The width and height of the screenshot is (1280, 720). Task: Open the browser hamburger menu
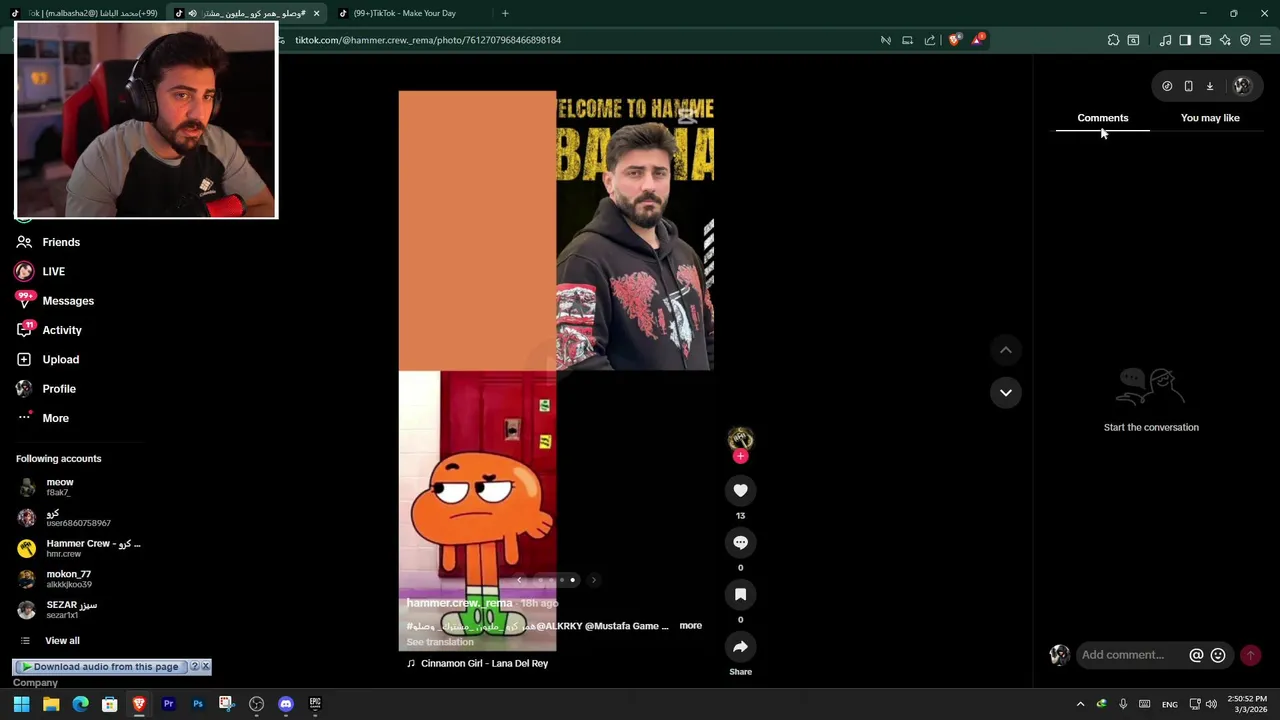pos(1265,40)
